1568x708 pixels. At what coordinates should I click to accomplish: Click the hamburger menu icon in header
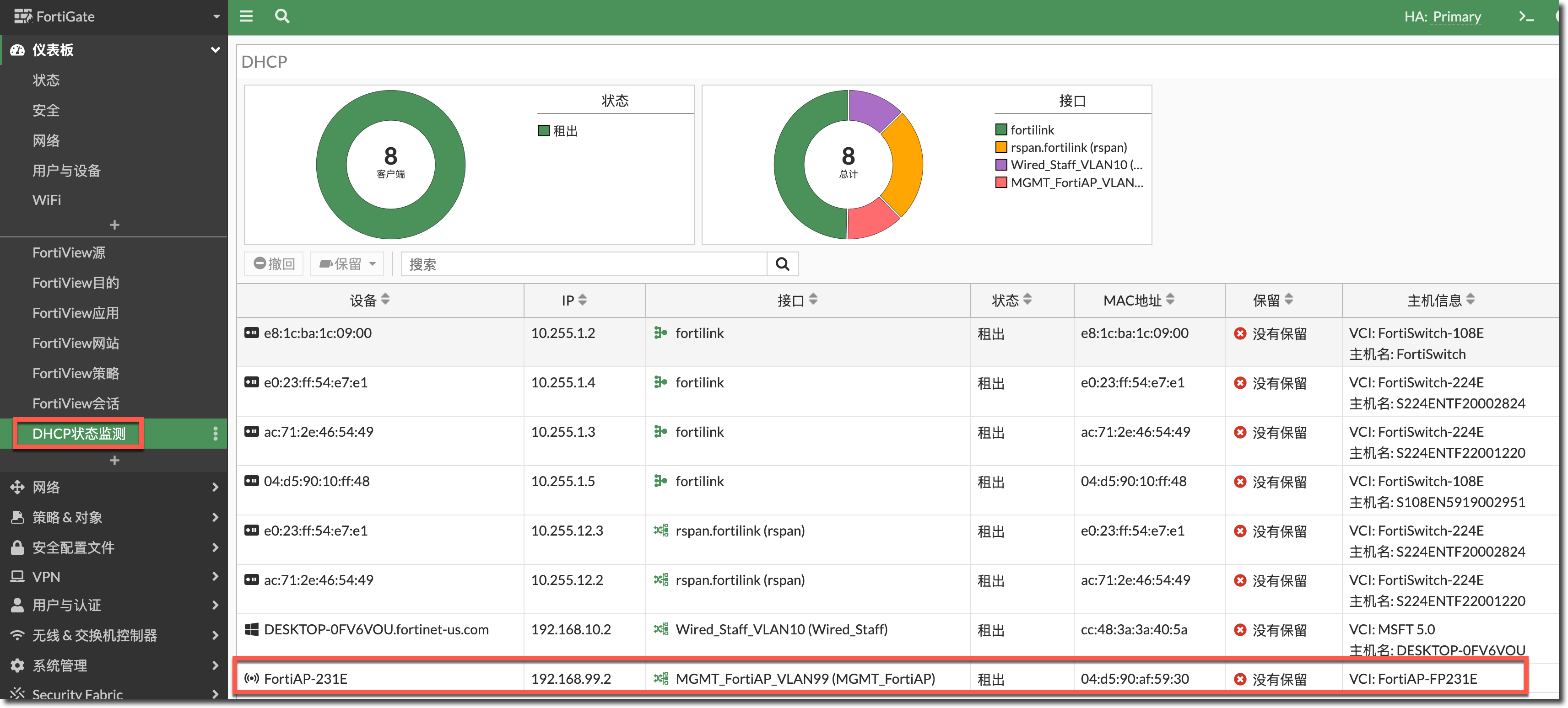[x=246, y=16]
